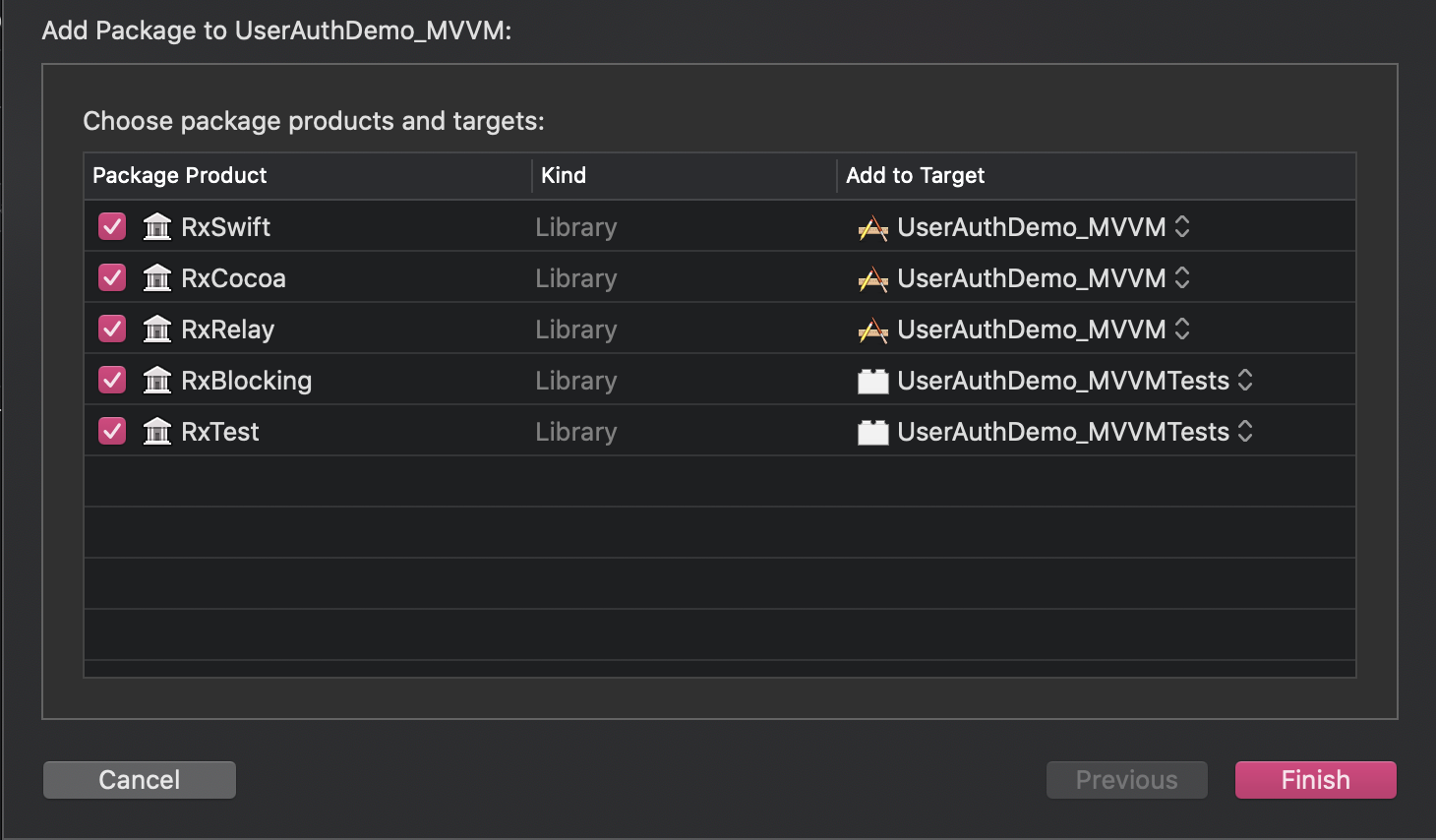Select the RxCocoa product name
This screenshot has width=1436, height=840.
point(234,278)
